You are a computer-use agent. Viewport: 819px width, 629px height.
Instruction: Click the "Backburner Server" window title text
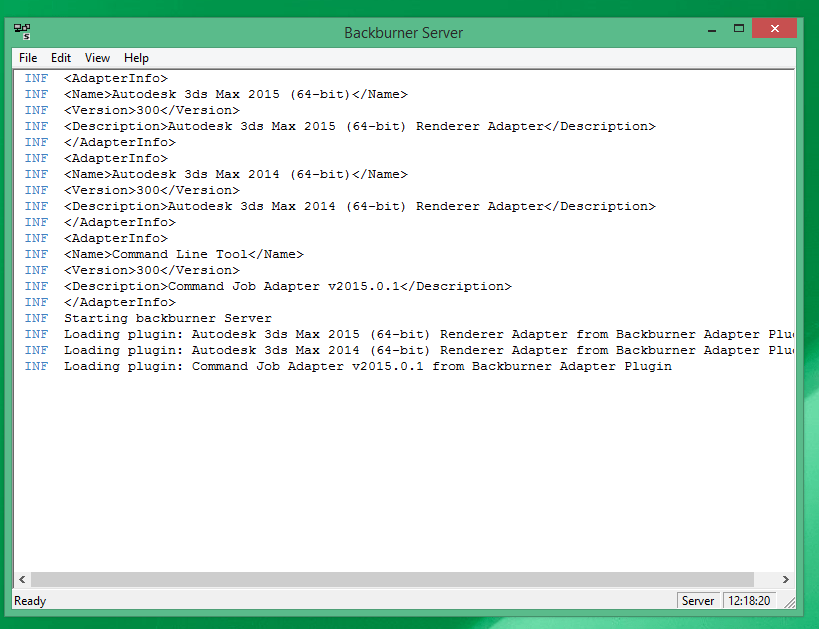[x=403, y=32]
